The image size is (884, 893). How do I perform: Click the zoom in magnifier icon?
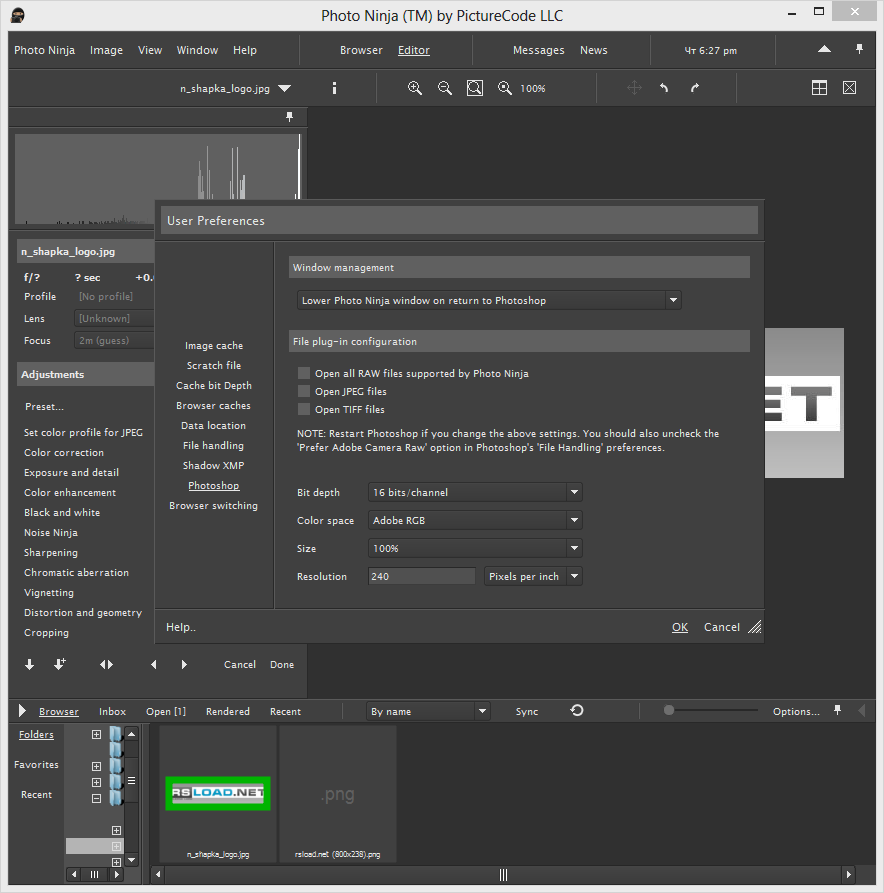(x=415, y=88)
